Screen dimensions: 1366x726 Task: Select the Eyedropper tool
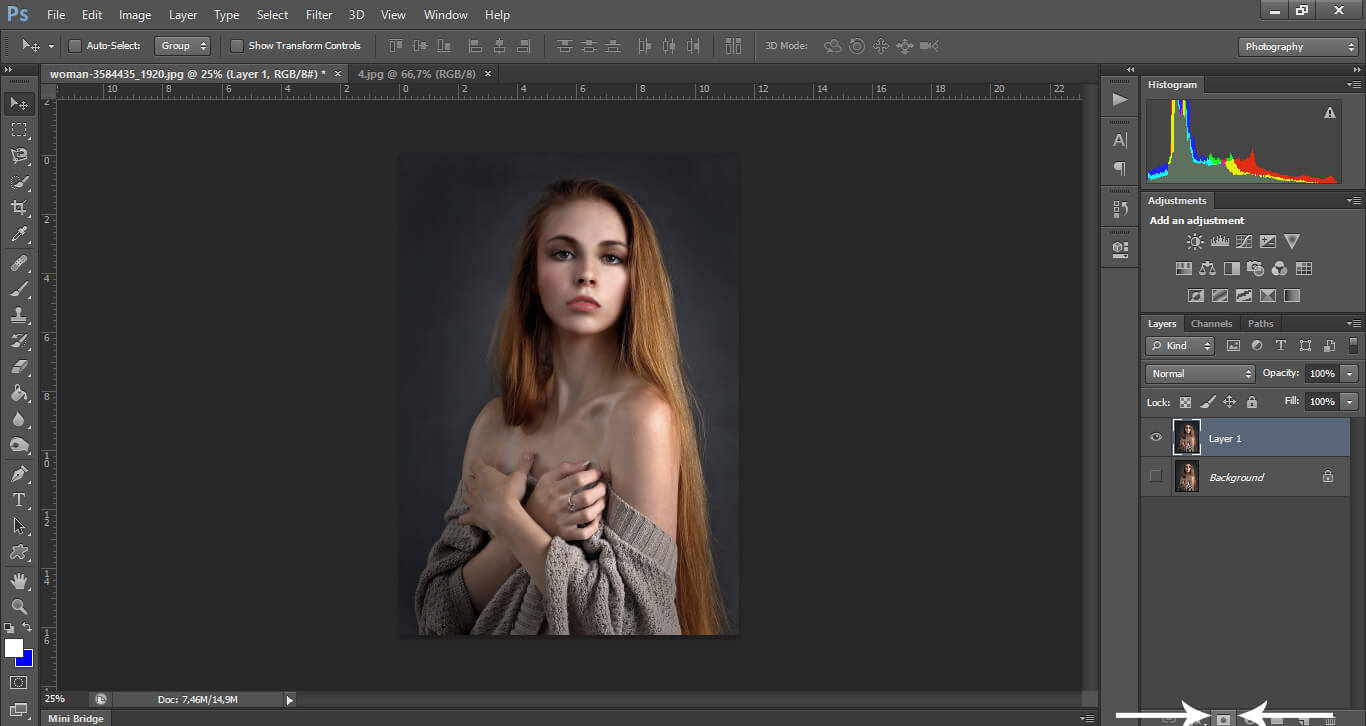click(x=19, y=235)
